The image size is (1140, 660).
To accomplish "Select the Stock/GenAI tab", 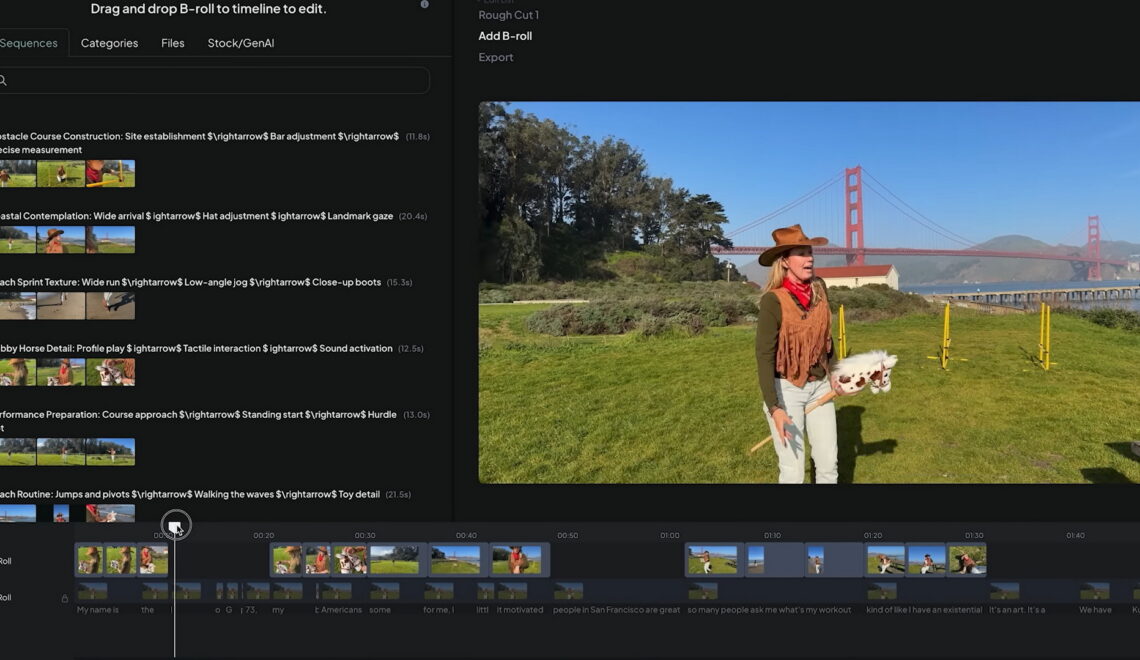I will pyautogui.click(x=240, y=43).
